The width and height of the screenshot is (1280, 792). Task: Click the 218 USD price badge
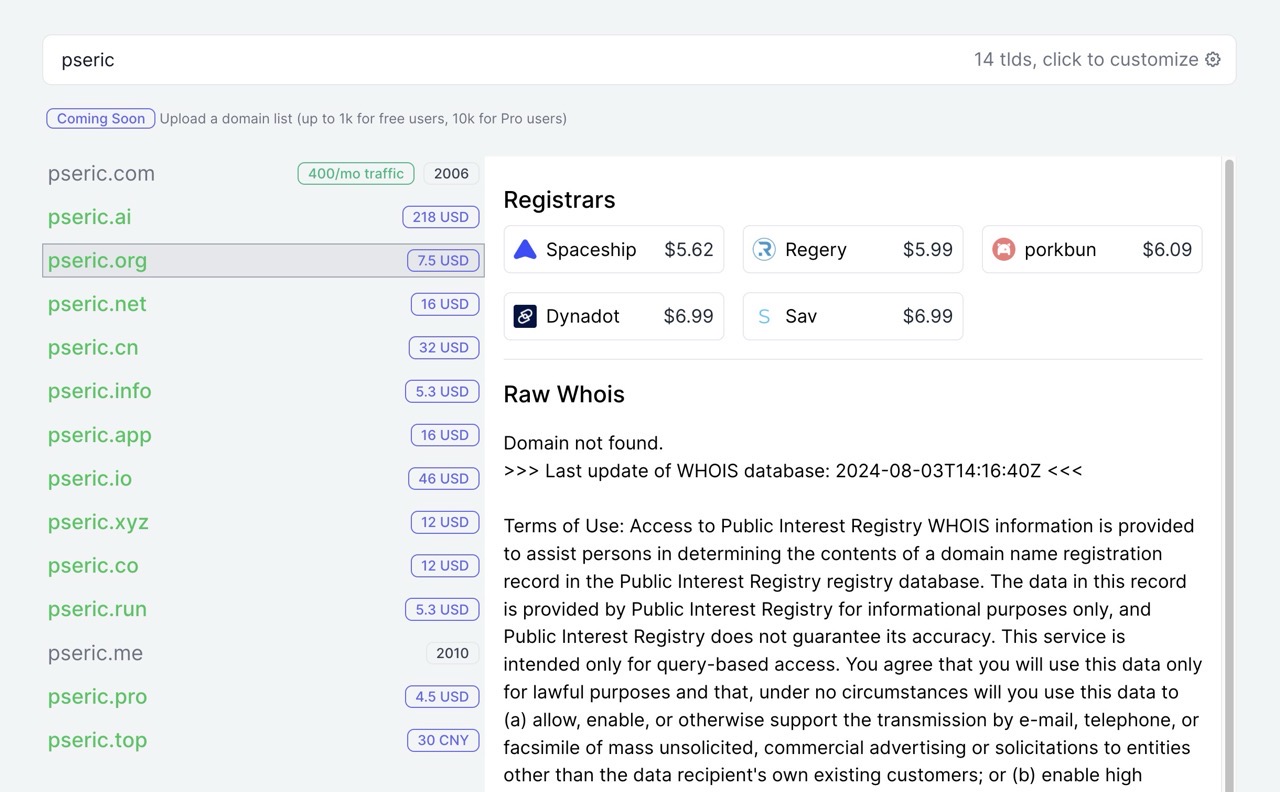tap(441, 217)
